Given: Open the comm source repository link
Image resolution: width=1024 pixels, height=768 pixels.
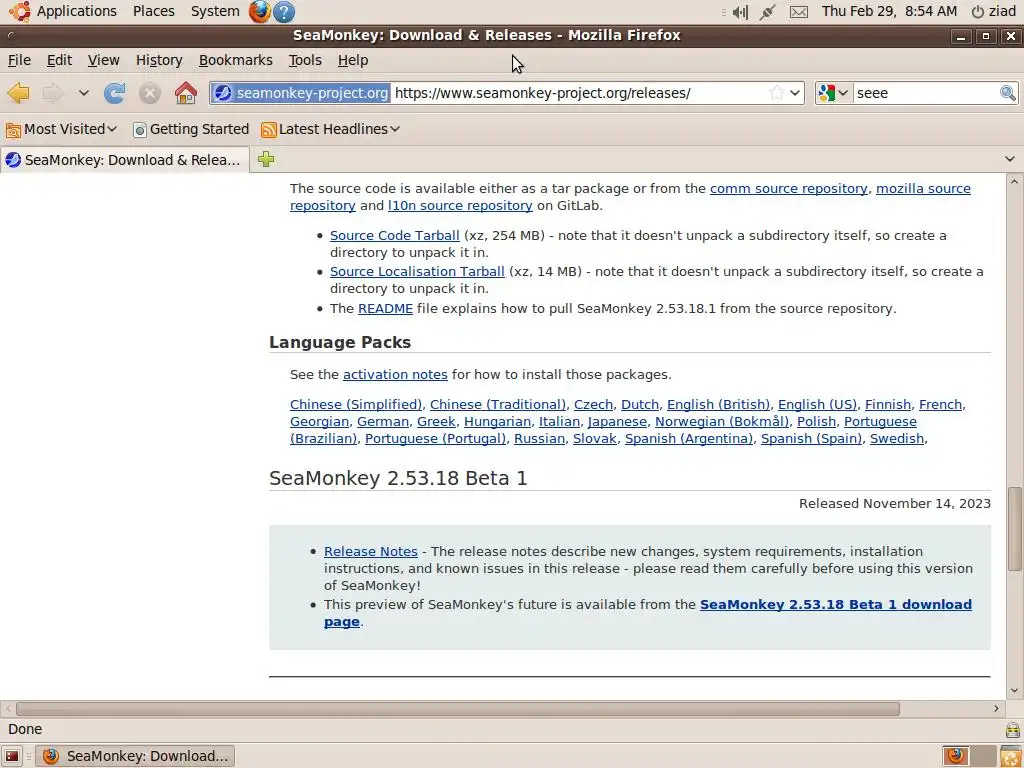Looking at the screenshot, I should click(x=788, y=189).
